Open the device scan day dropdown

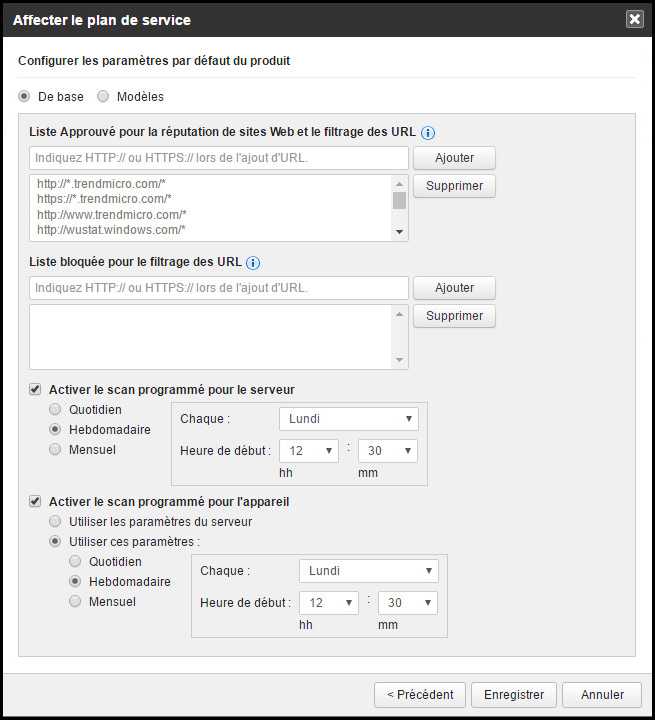(368, 570)
